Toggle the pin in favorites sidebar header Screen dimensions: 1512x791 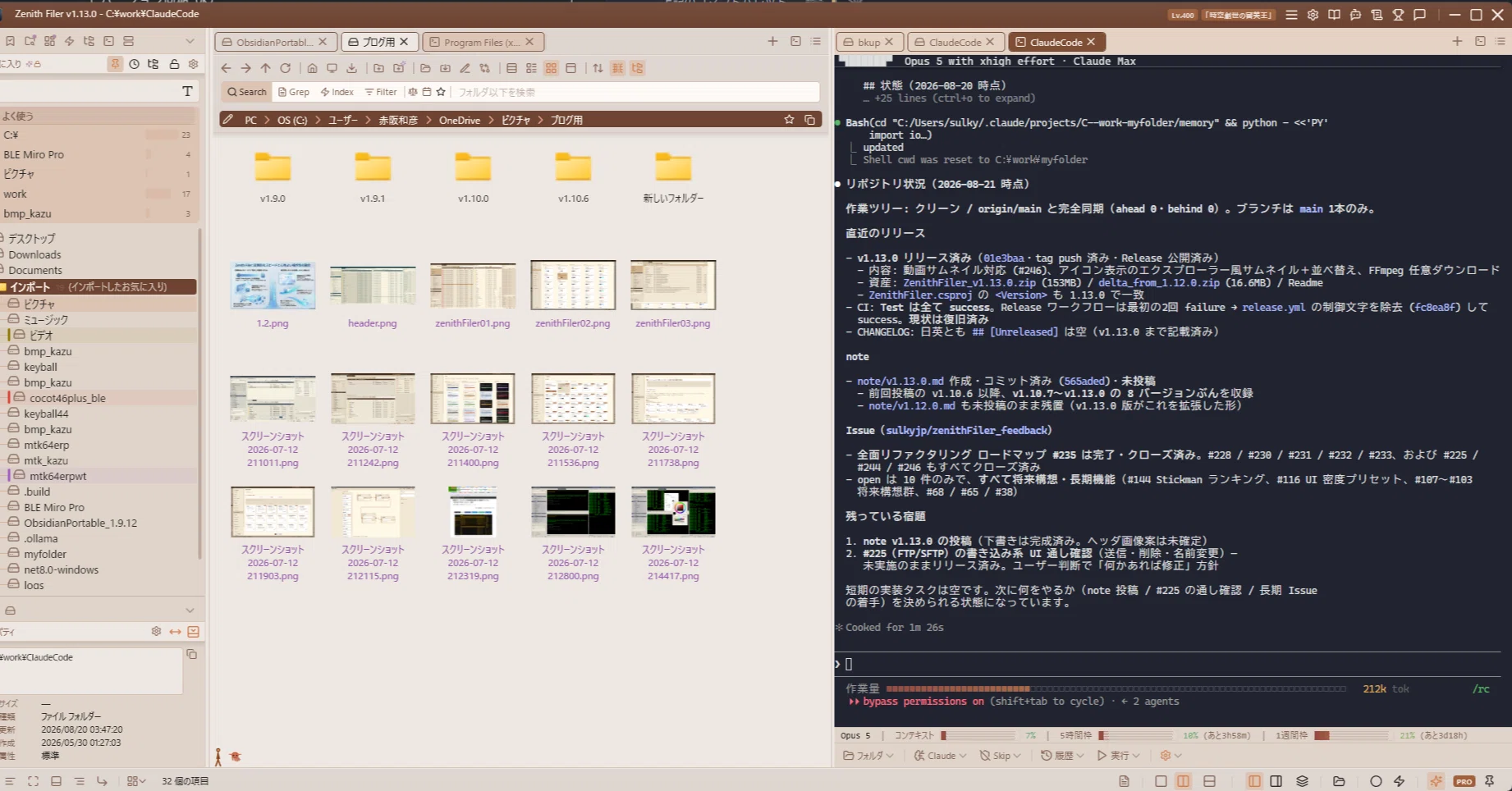click(115, 64)
